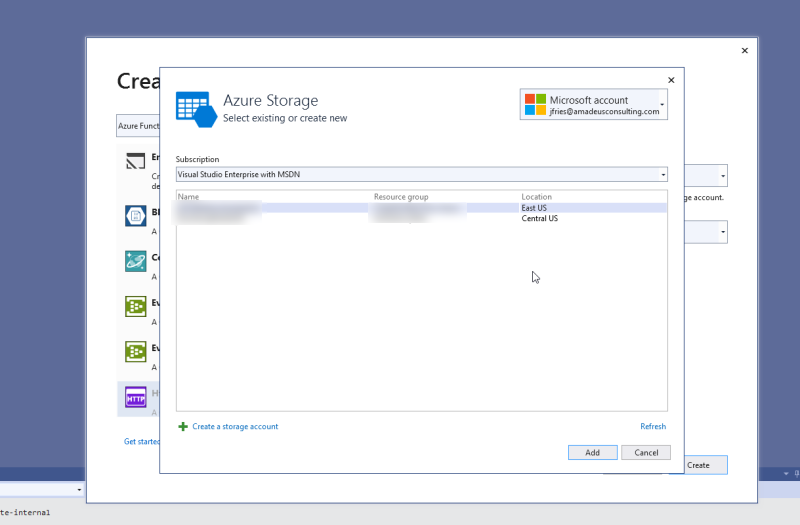Screen dimensions: 800x525
Task: Open the Azure Functions version dropdown
Action: pyautogui.click(x=138, y=126)
